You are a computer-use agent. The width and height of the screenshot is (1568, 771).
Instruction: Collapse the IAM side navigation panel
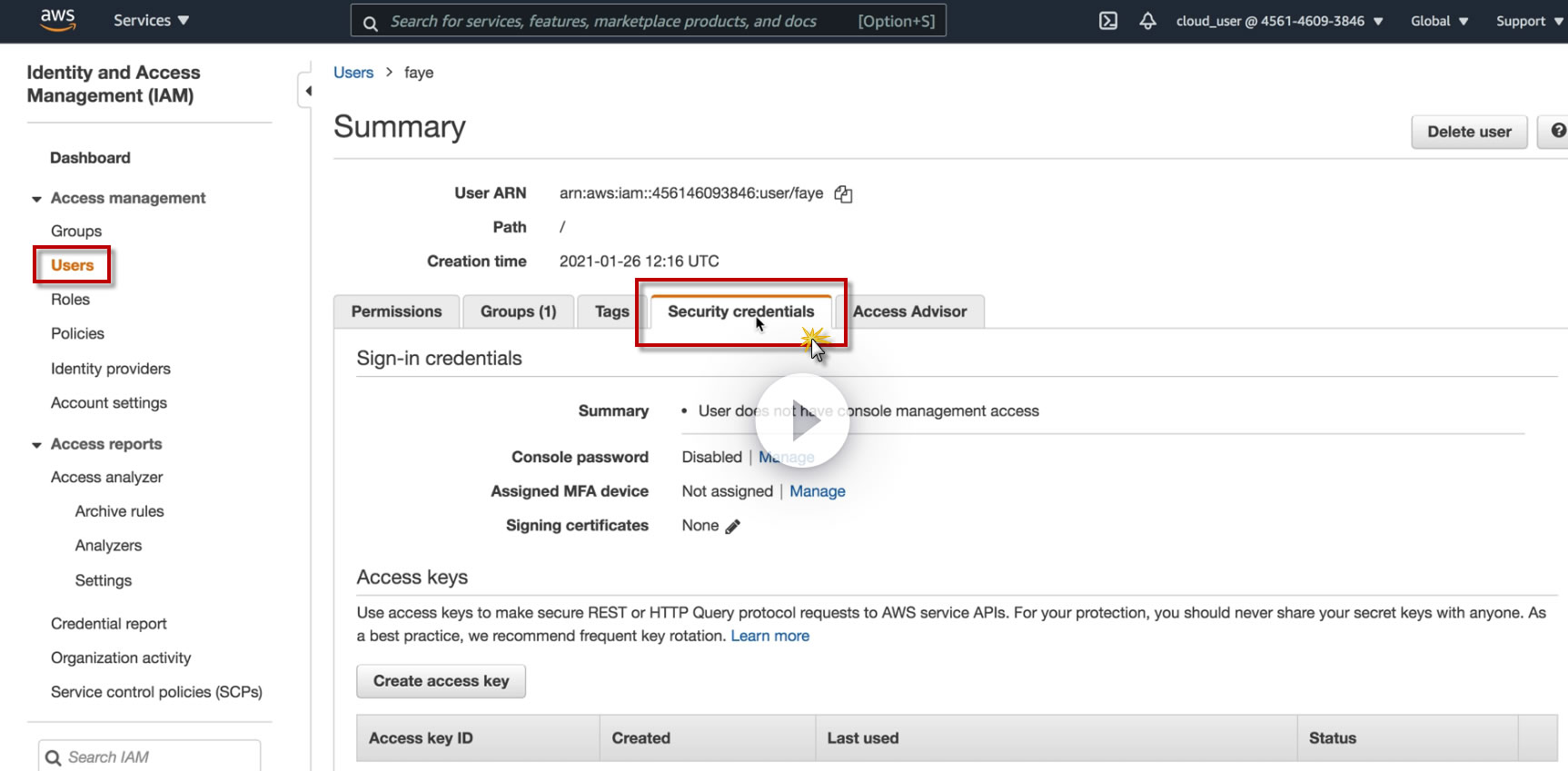(307, 91)
